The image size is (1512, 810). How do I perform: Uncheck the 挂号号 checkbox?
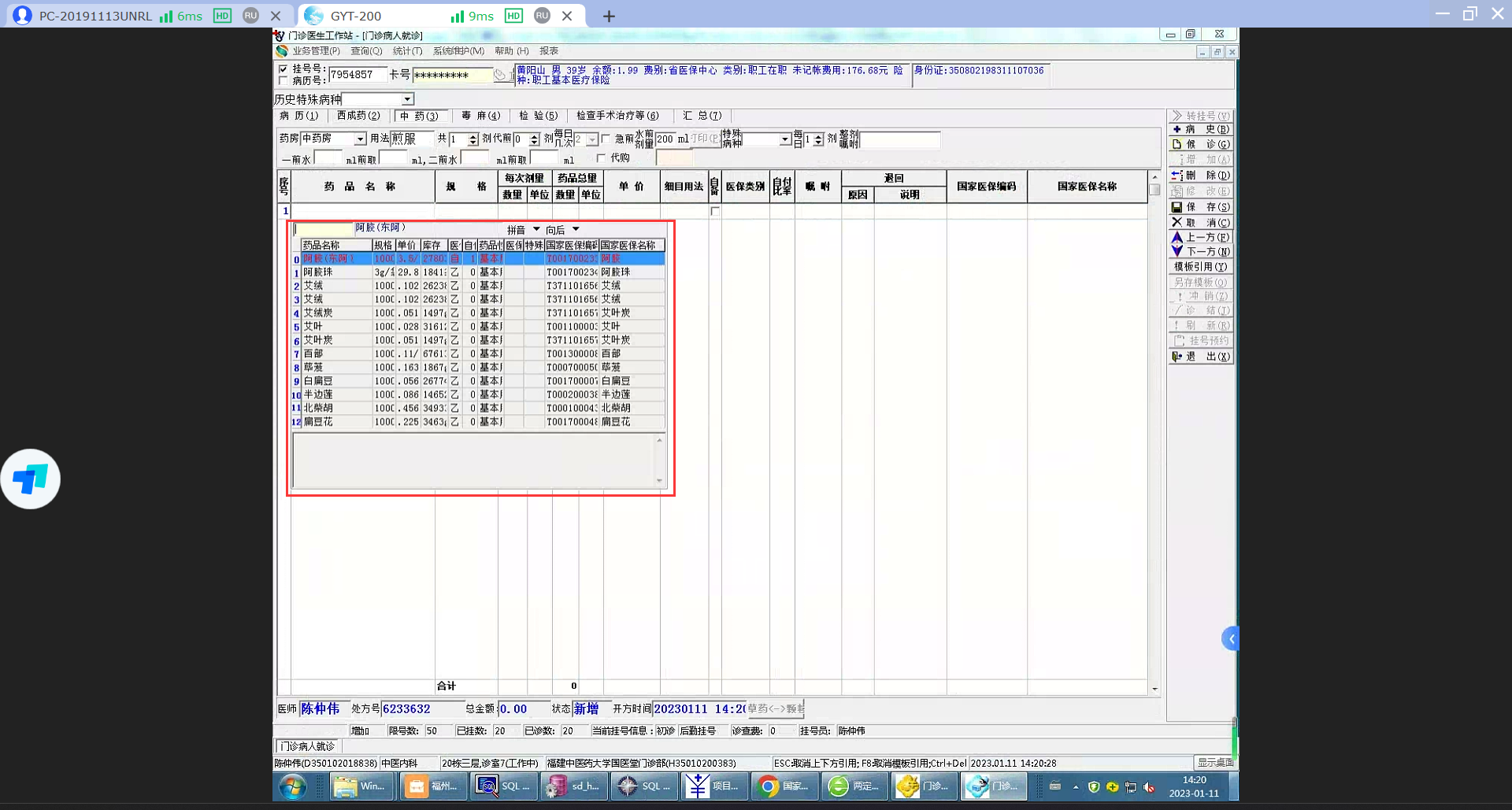tap(283, 69)
